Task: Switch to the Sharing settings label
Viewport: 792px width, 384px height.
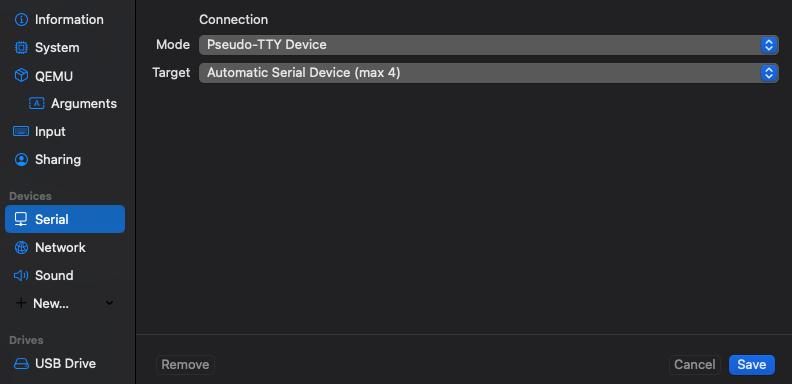Action: pos(58,160)
